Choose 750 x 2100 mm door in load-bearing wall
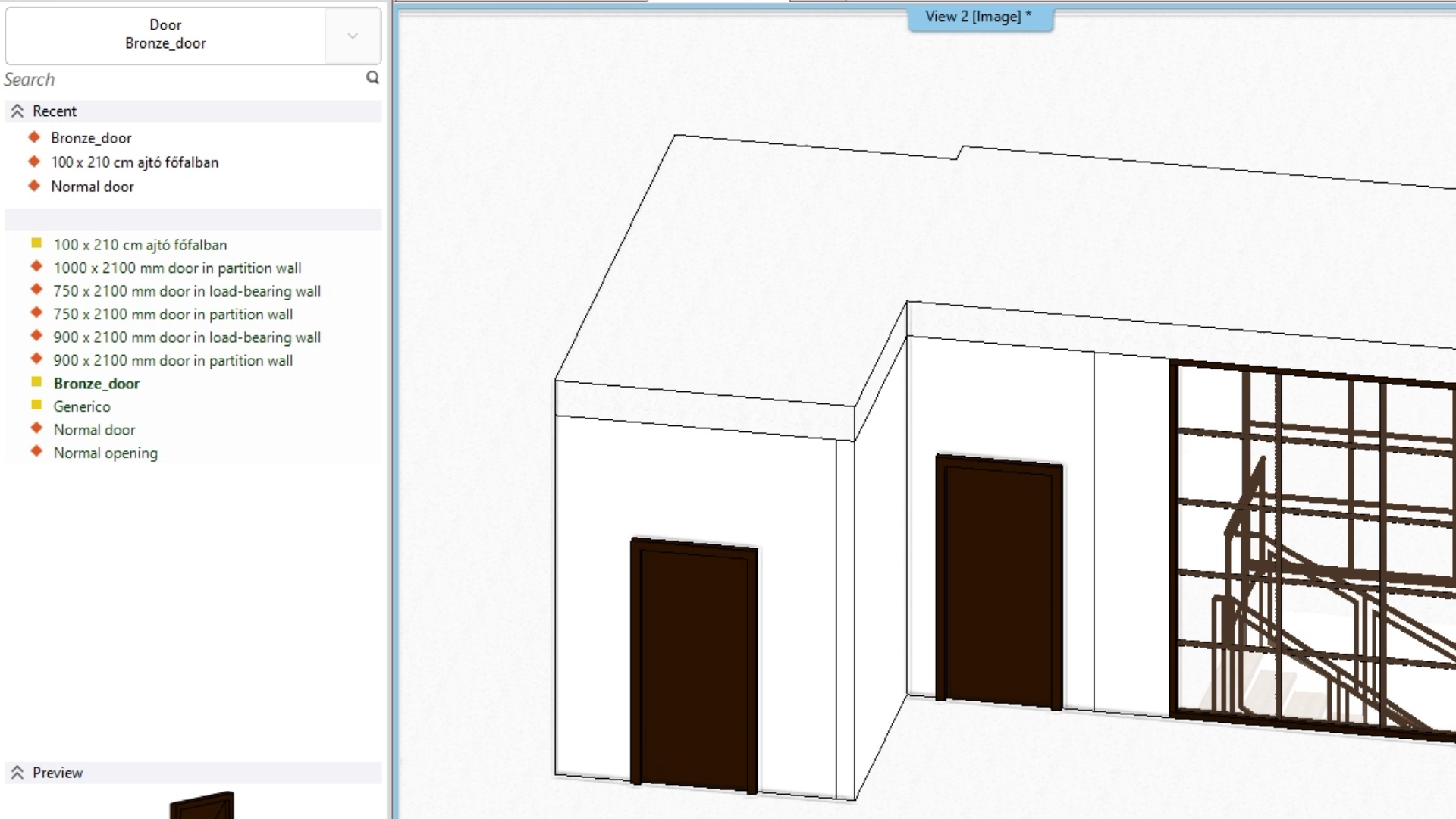1456x819 pixels. point(187,291)
